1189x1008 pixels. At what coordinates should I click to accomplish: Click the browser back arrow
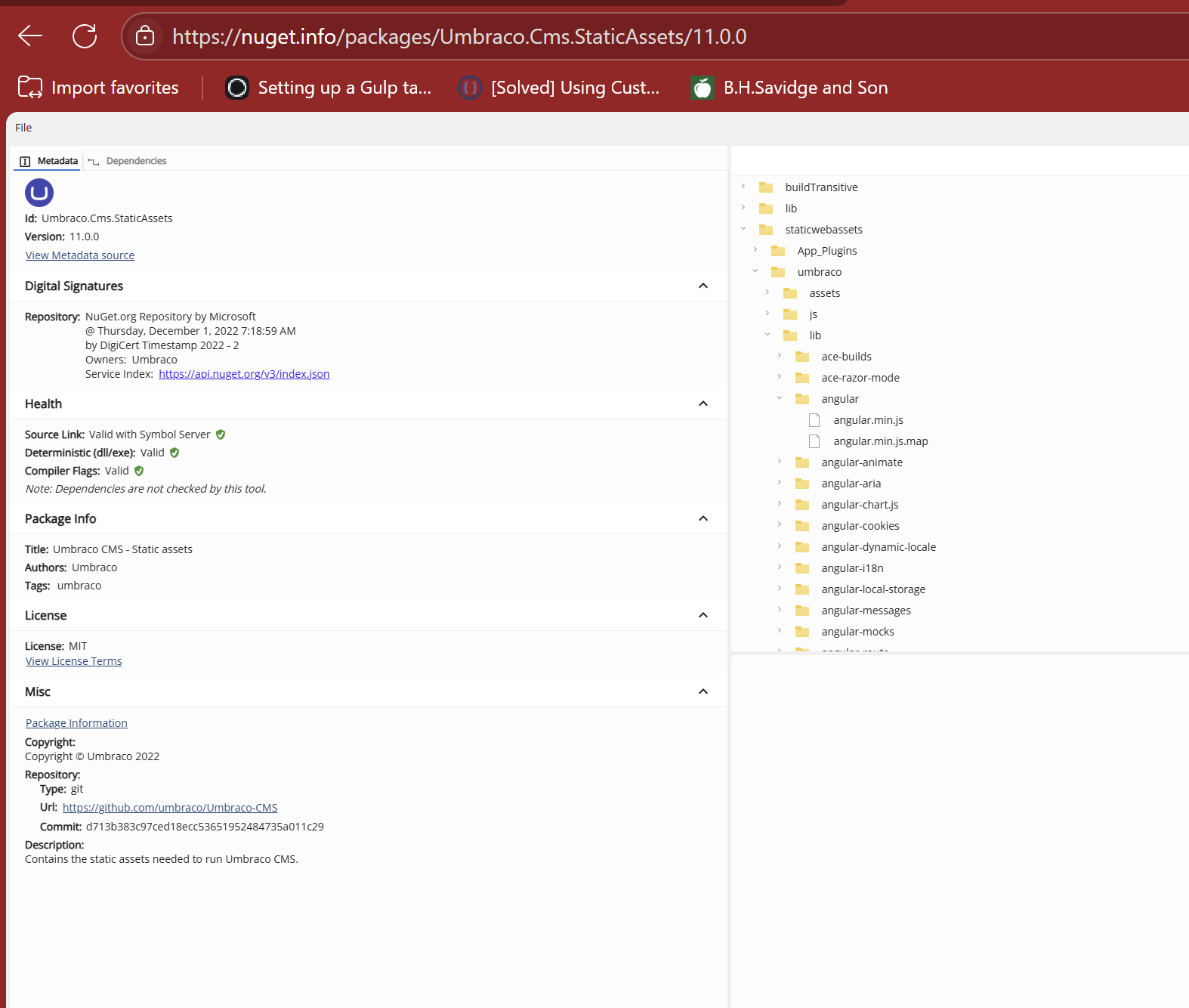point(30,36)
